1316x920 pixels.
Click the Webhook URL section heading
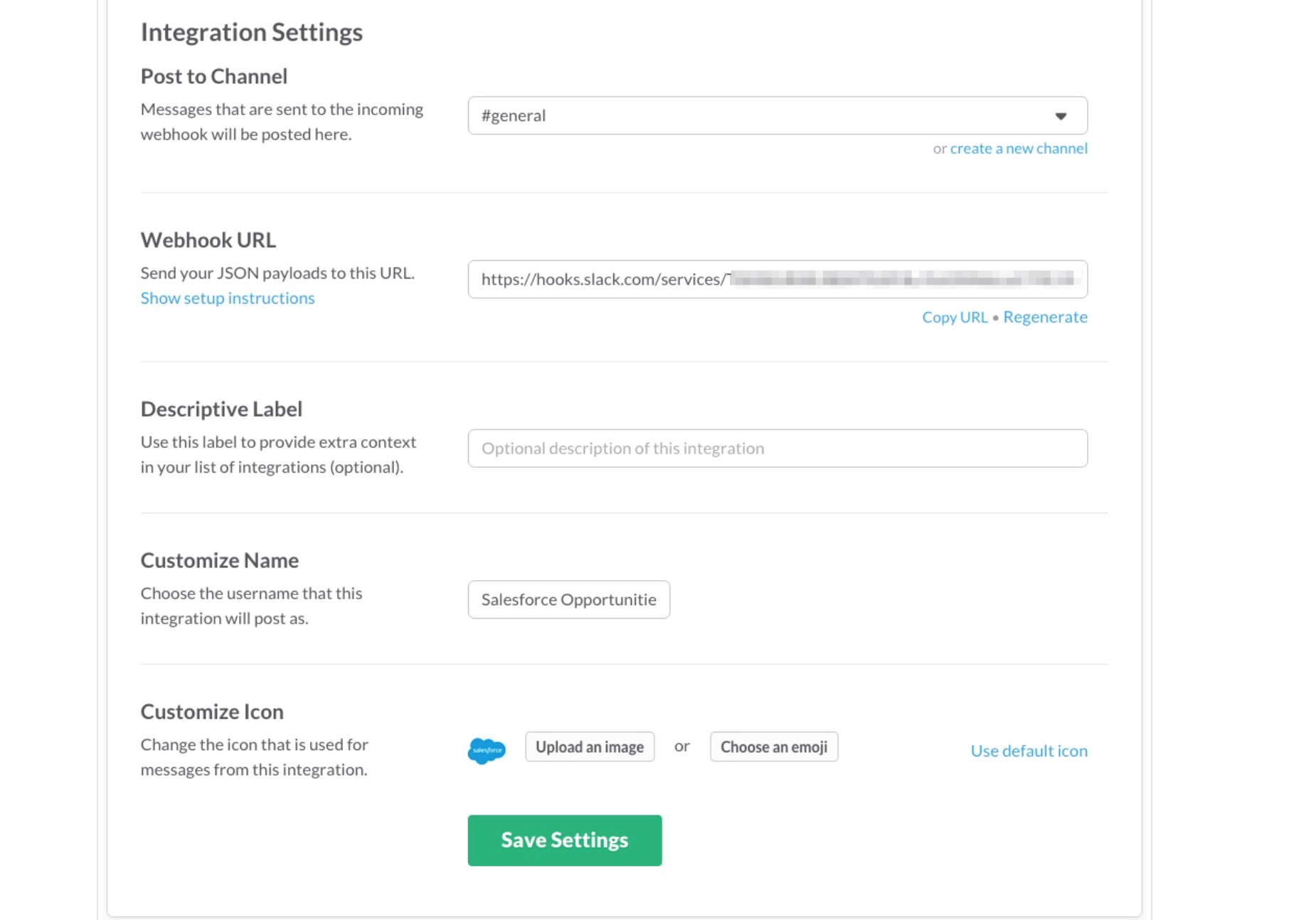pyautogui.click(x=208, y=240)
